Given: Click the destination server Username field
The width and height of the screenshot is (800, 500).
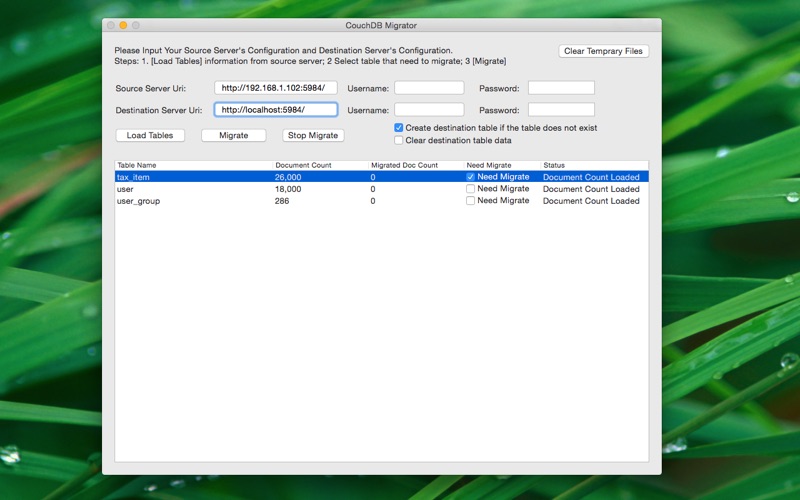Looking at the screenshot, I should [429, 110].
